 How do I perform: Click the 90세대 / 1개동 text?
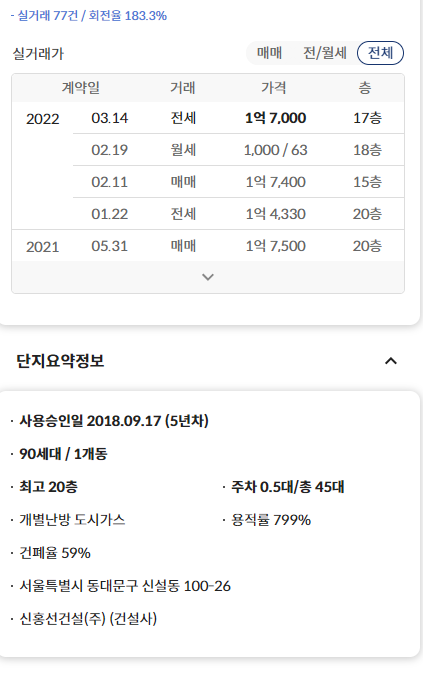63,454
